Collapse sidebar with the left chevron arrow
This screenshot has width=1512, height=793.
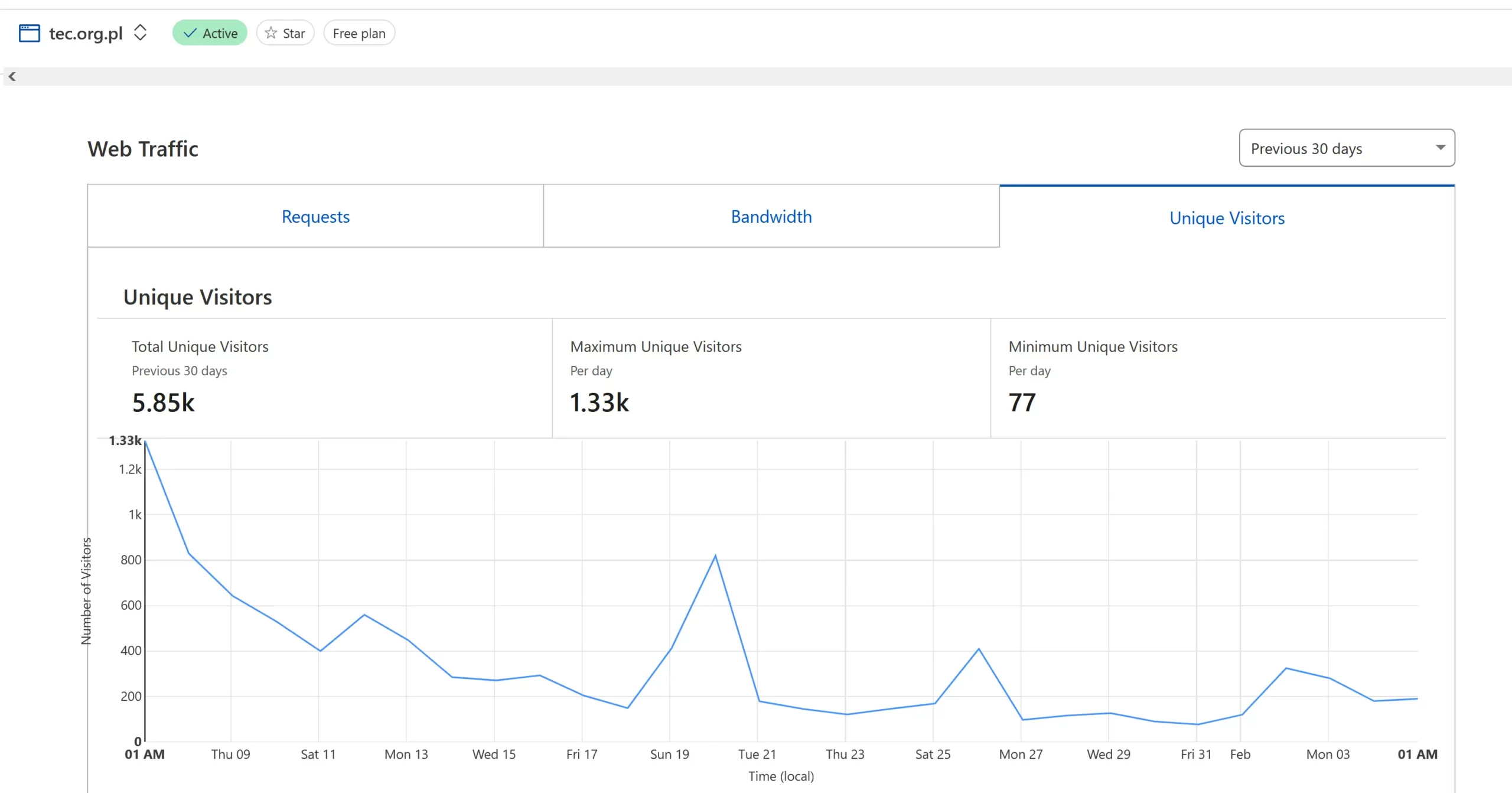12,76
